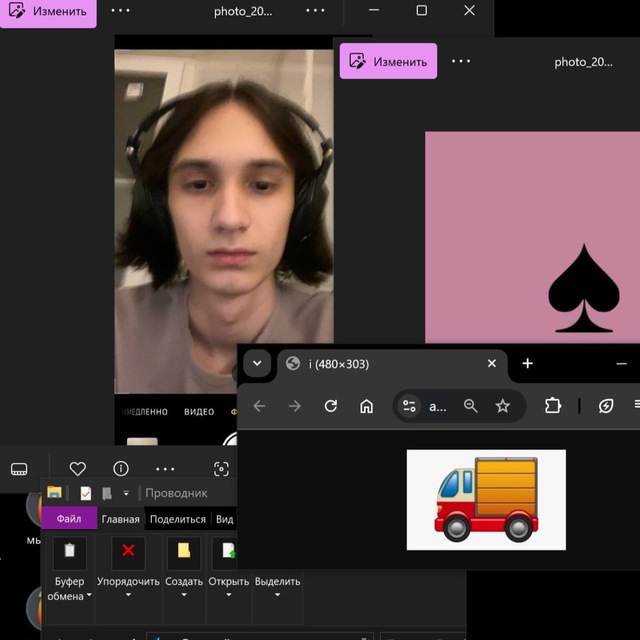Switch to the Поделиться ribbon tab
The width and height of the screenshot is (640, 640).
[178, 519]
